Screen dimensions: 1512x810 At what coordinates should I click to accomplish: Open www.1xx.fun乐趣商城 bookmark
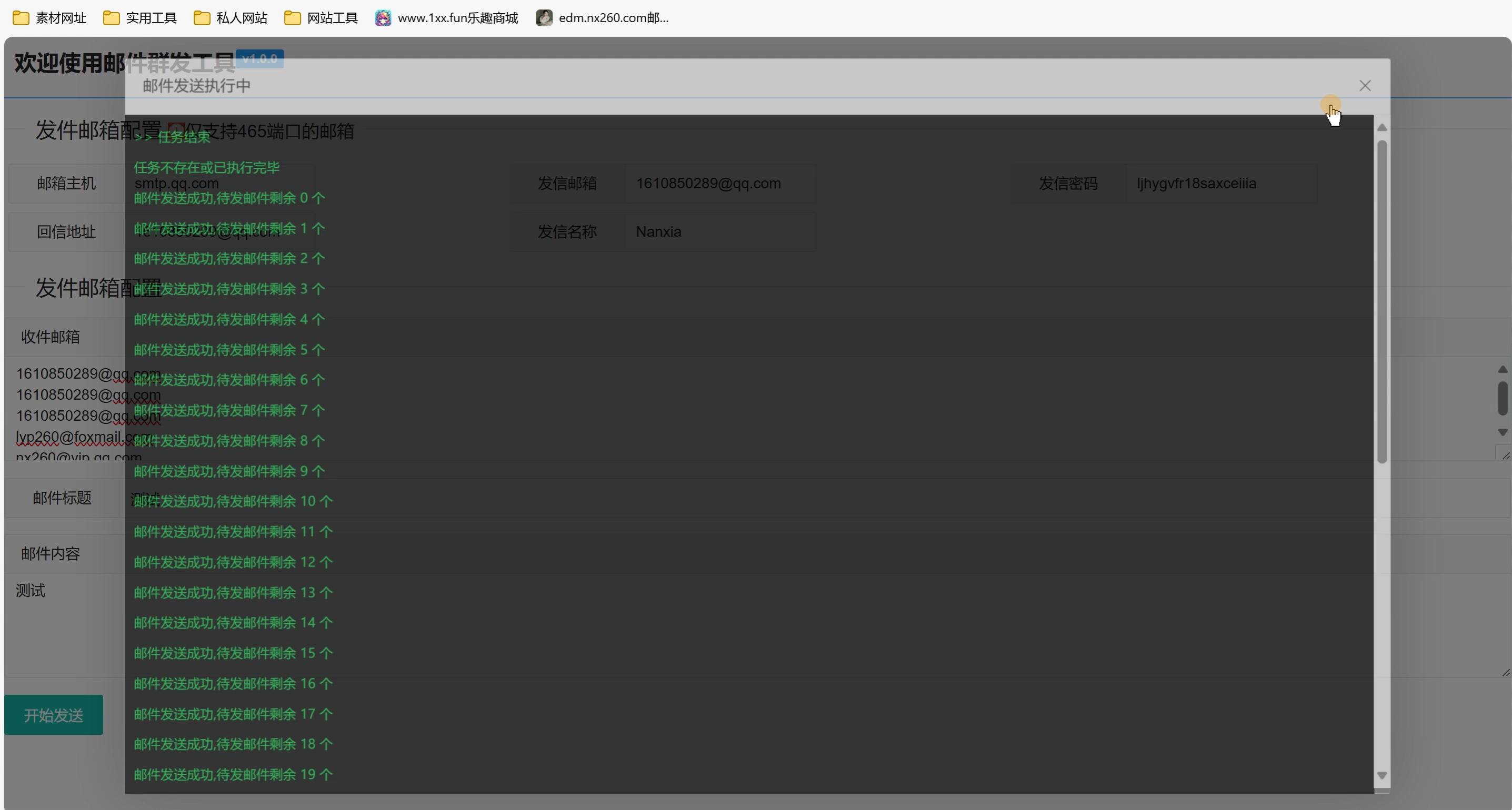[447, 17]
